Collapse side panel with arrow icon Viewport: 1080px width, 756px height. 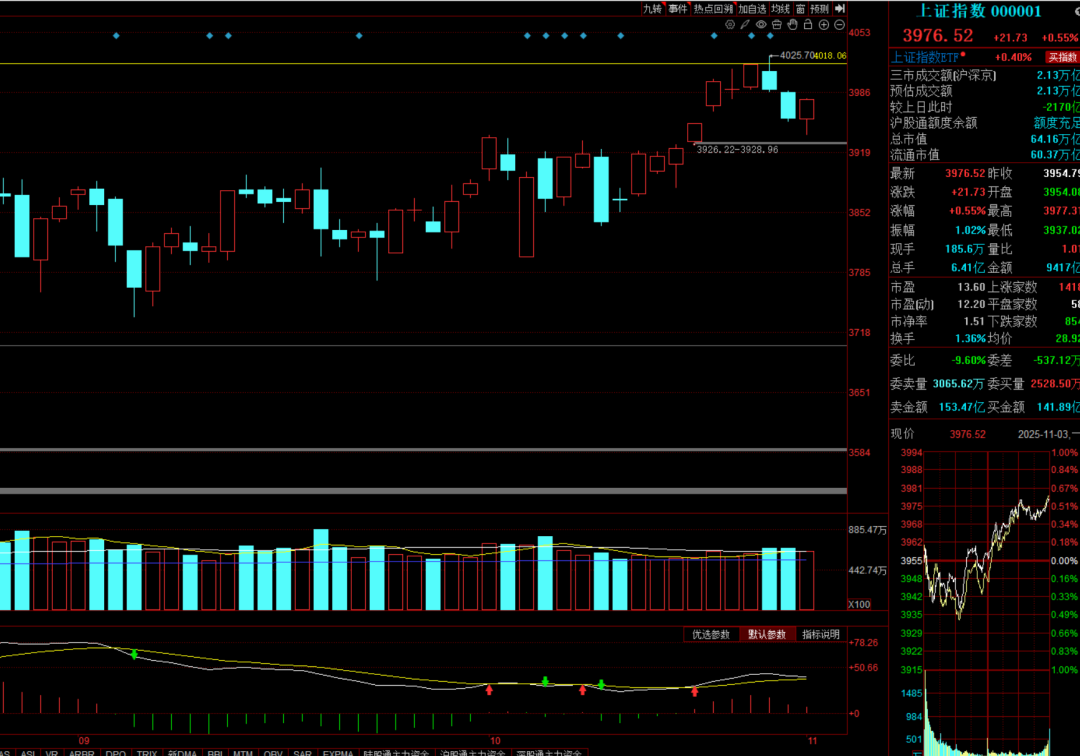pos(840,8)
